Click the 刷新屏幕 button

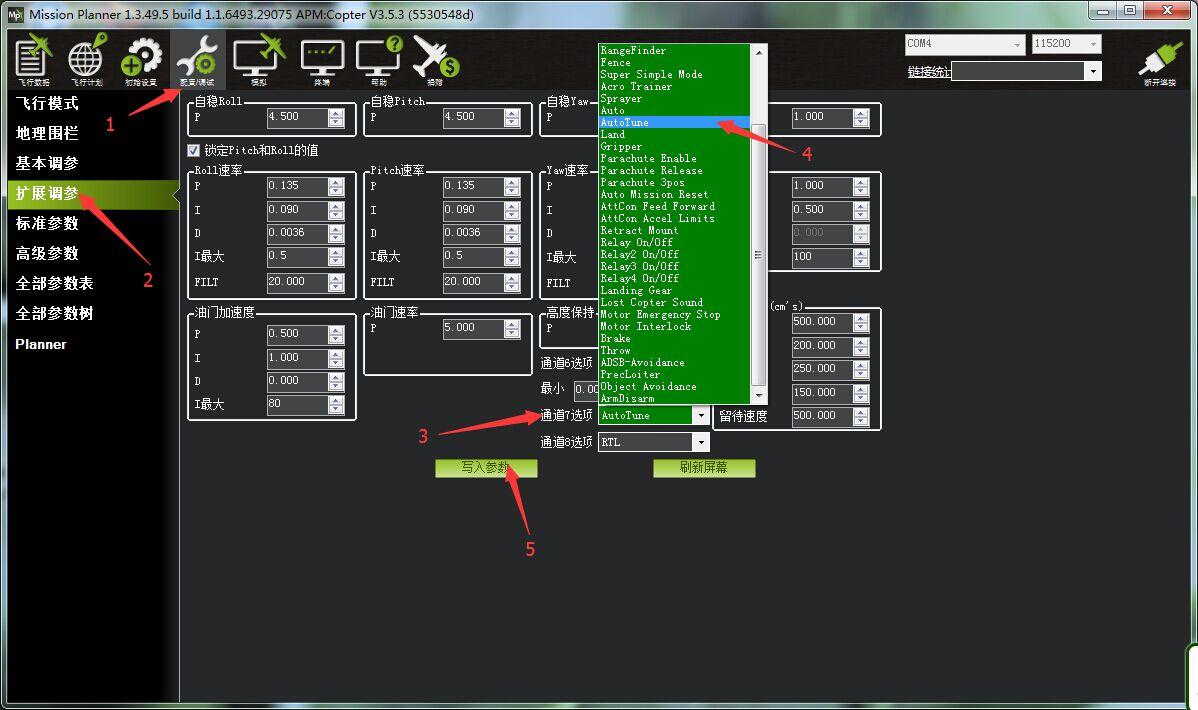704,468
